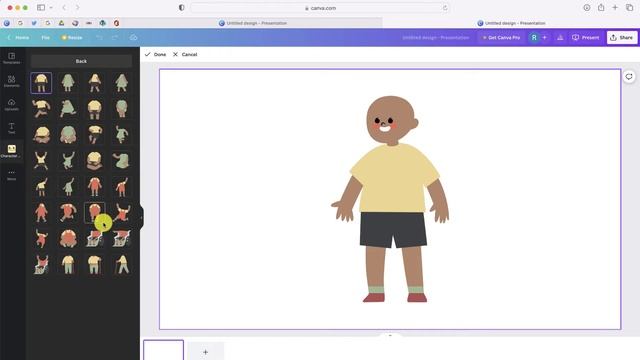
Task: Click the cloud save status icon
Action: tap(133, 38)
